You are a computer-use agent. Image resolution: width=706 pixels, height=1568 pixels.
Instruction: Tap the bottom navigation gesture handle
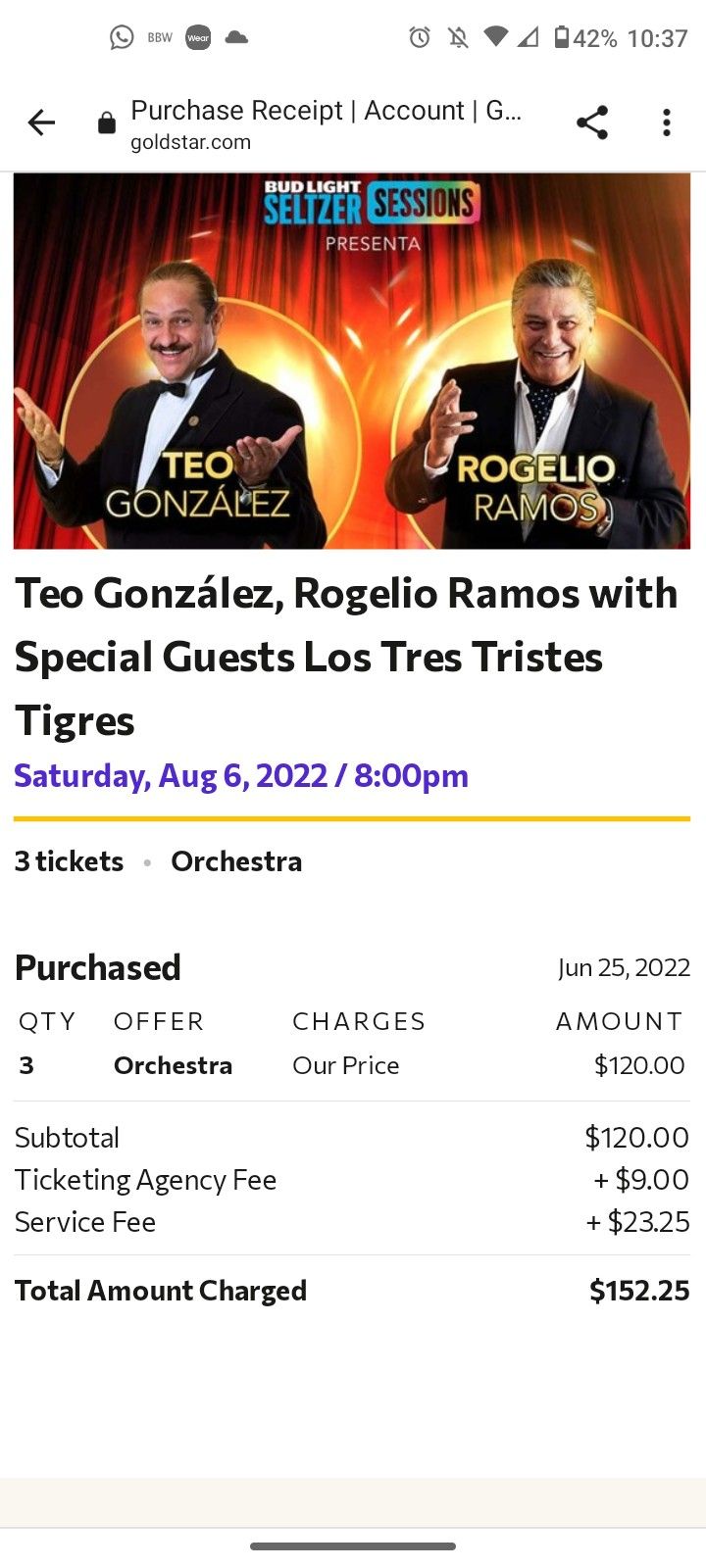(x=353, y=1546)
